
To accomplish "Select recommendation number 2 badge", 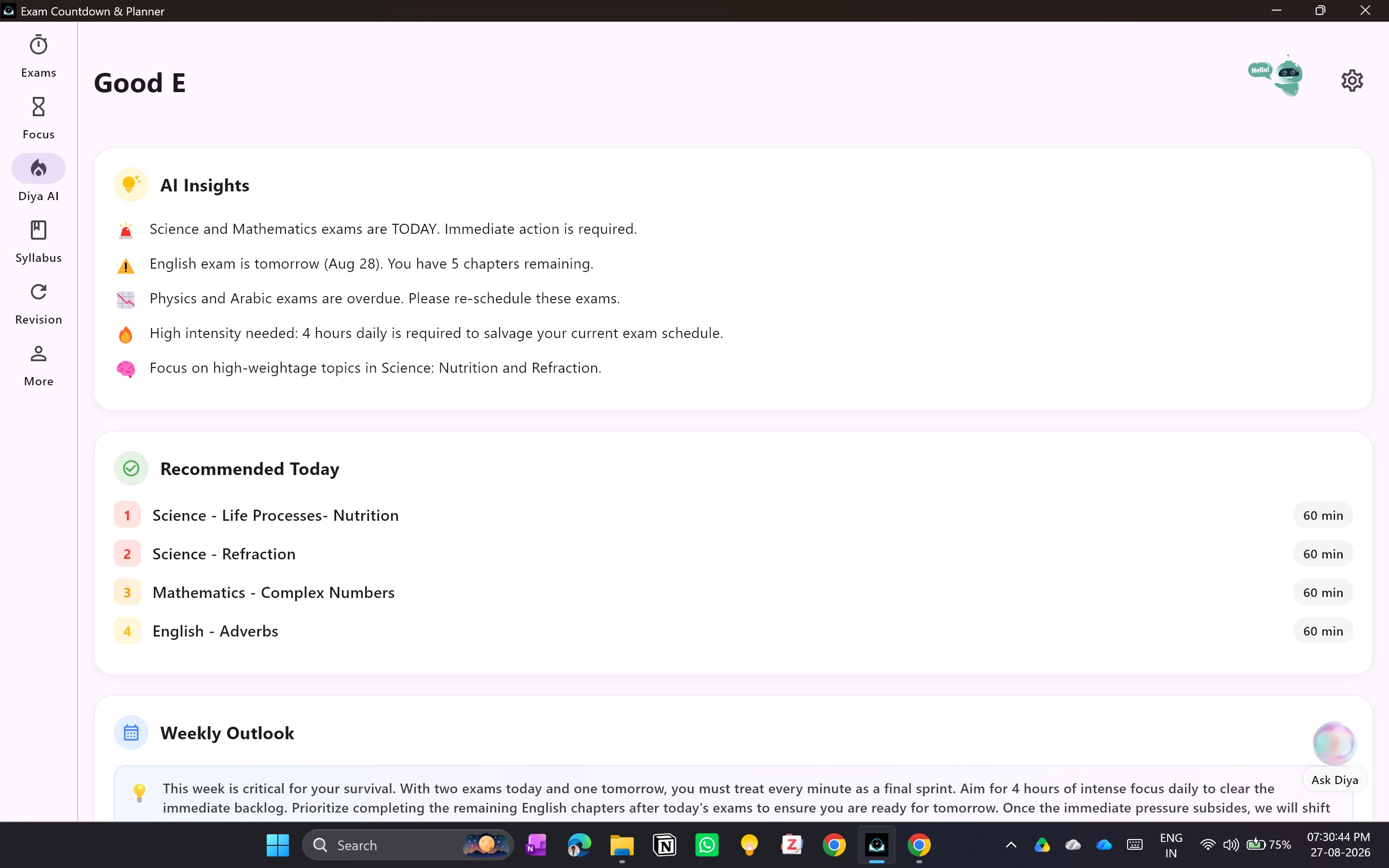I will [127, 554].
